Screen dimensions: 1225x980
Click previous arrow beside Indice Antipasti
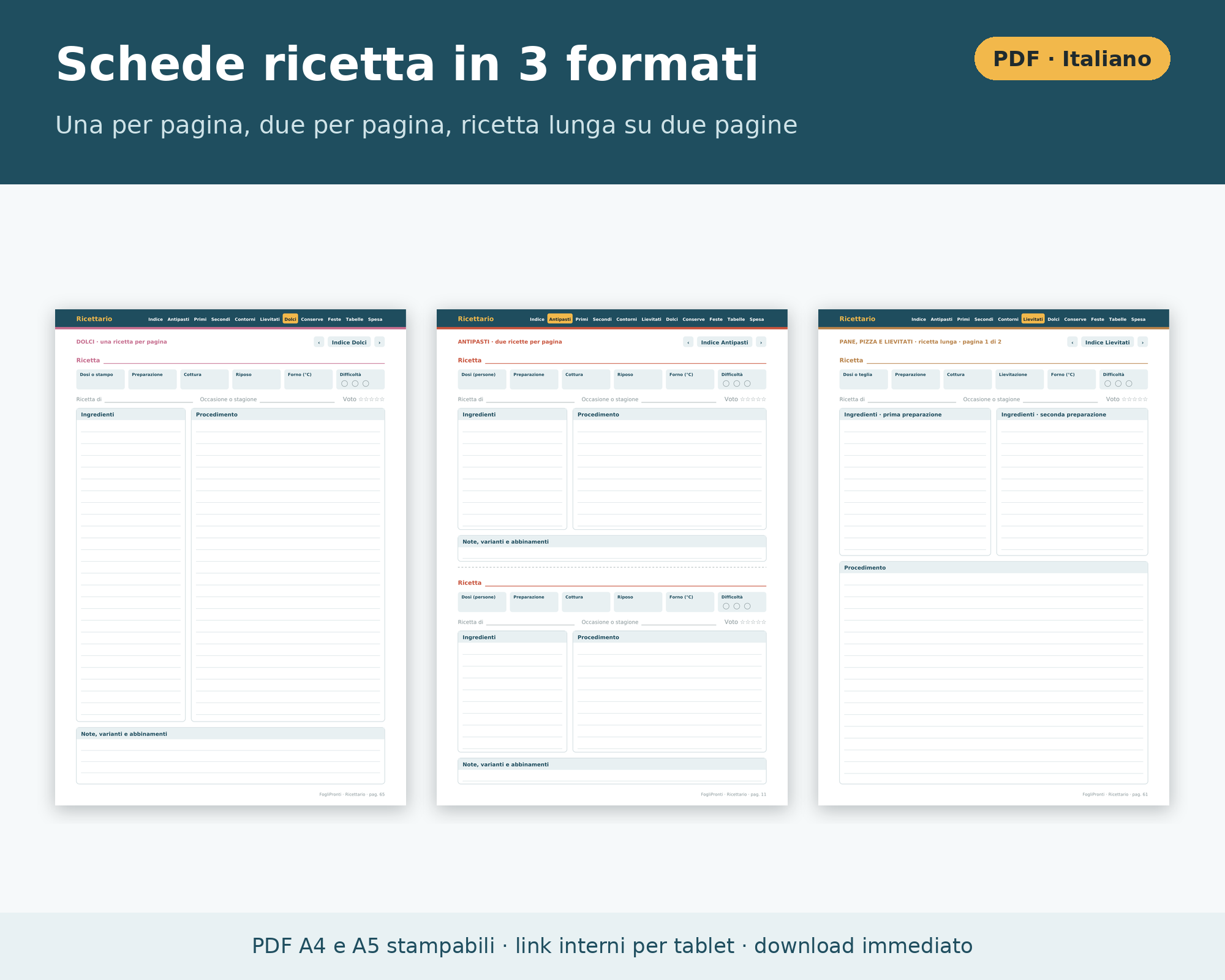(688, 342)
